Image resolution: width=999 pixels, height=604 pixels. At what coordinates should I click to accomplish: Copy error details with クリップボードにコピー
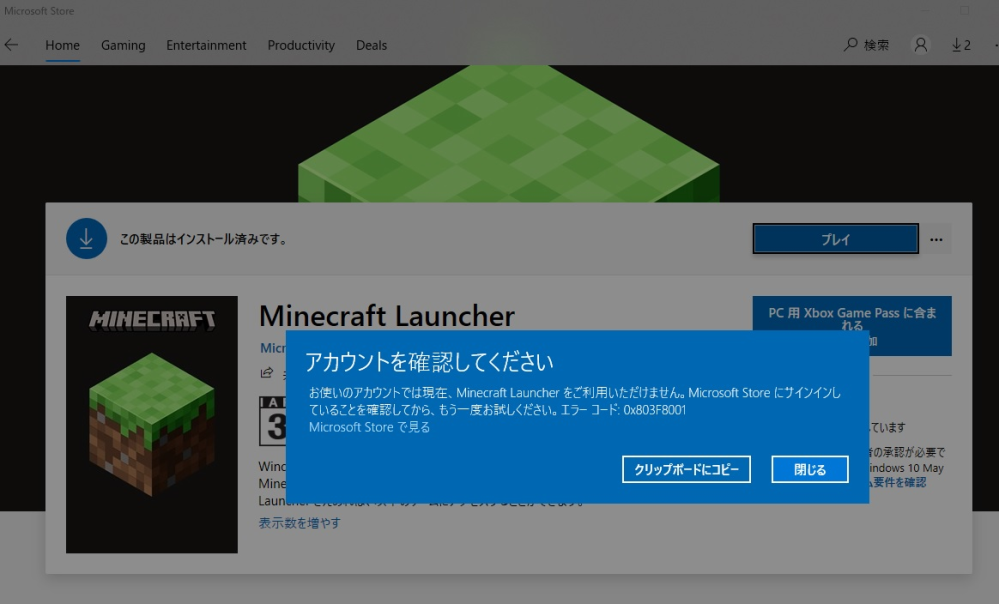(x=686, y=469)
